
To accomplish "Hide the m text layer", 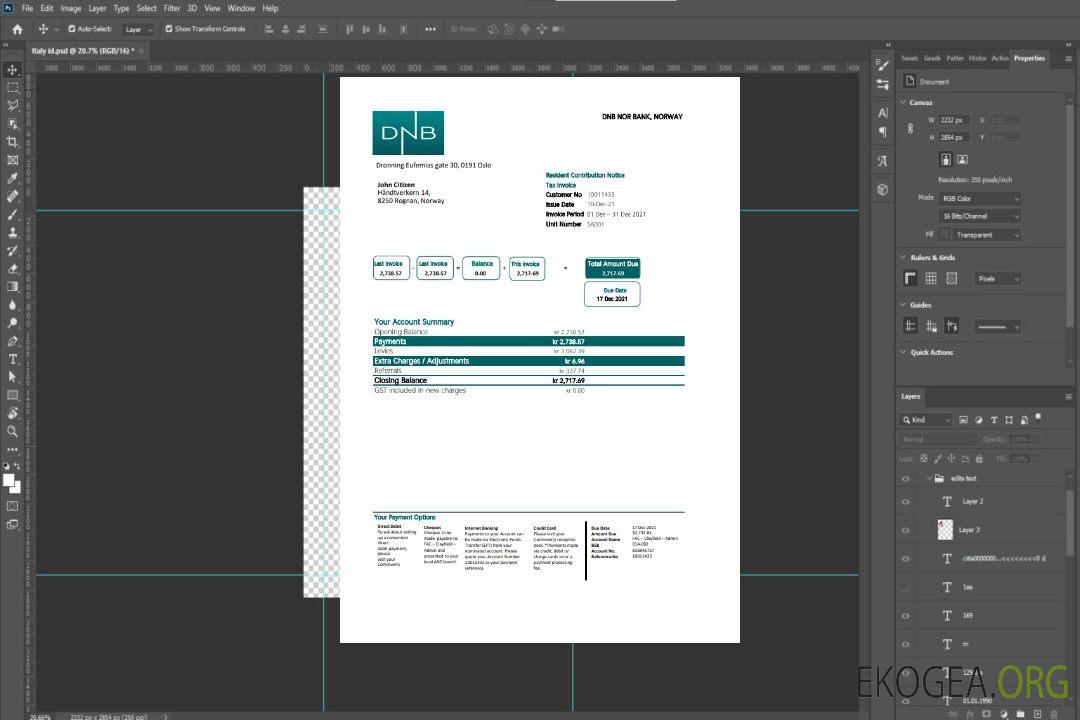I will click(x=906, y=645).
